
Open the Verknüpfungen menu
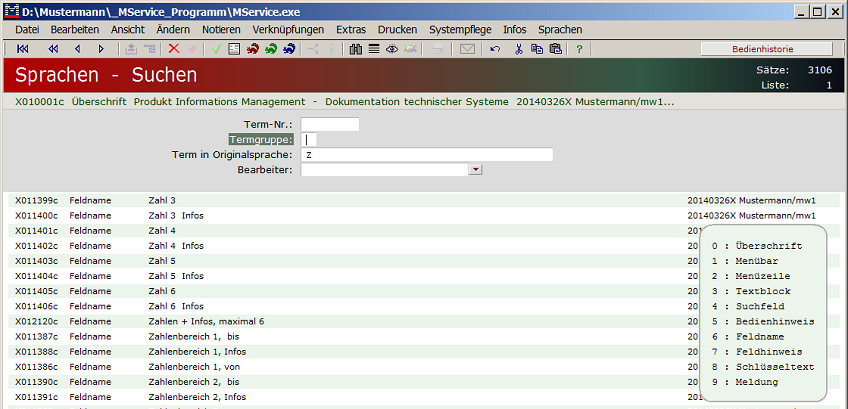(289, 30)
